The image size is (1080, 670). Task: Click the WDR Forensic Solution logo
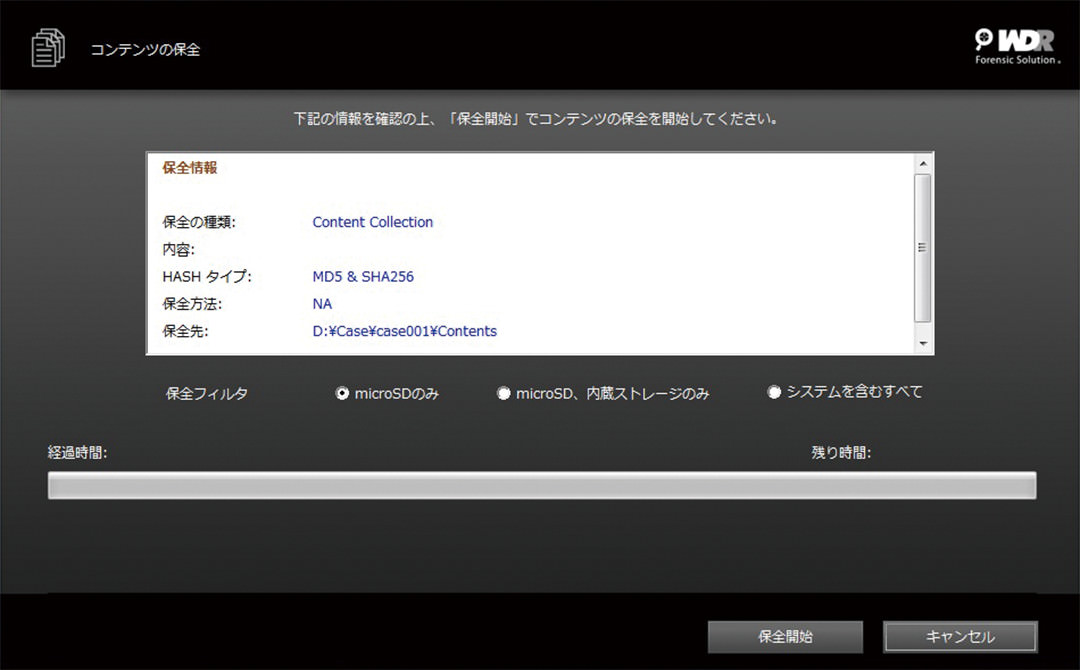pos(1017,46)
